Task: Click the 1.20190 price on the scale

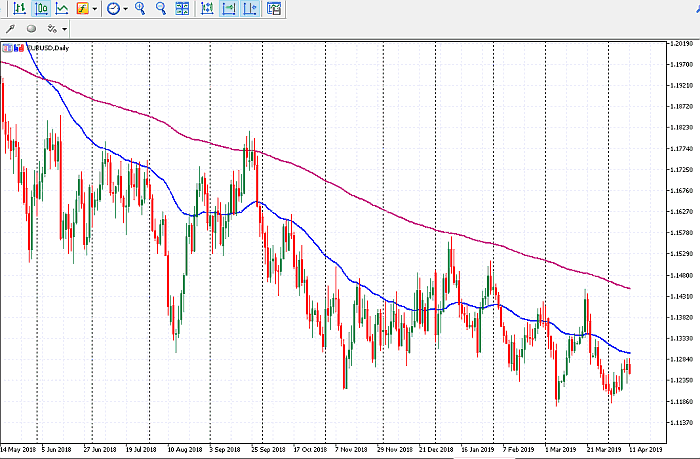Action: click(x=681, y=44)
